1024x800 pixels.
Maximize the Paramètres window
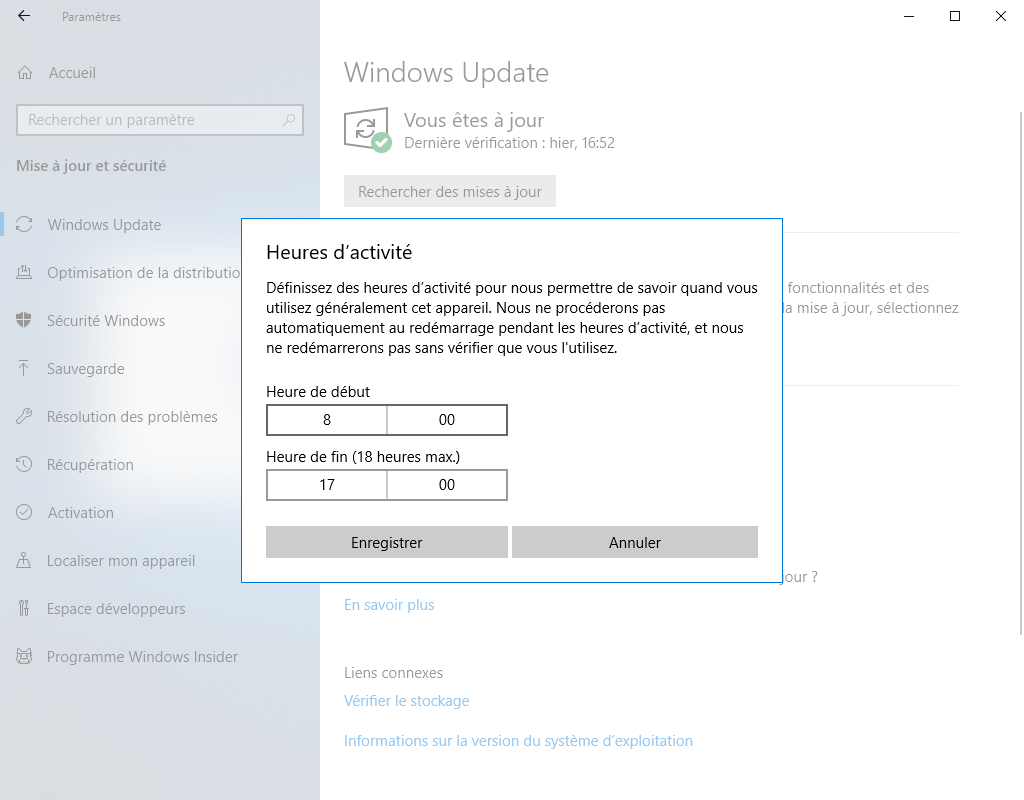click(x=955, y=16)
